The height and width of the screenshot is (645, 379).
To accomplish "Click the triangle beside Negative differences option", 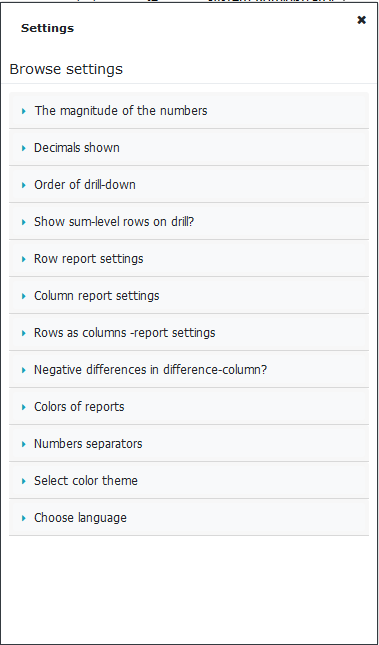I will tap(24, 370).
